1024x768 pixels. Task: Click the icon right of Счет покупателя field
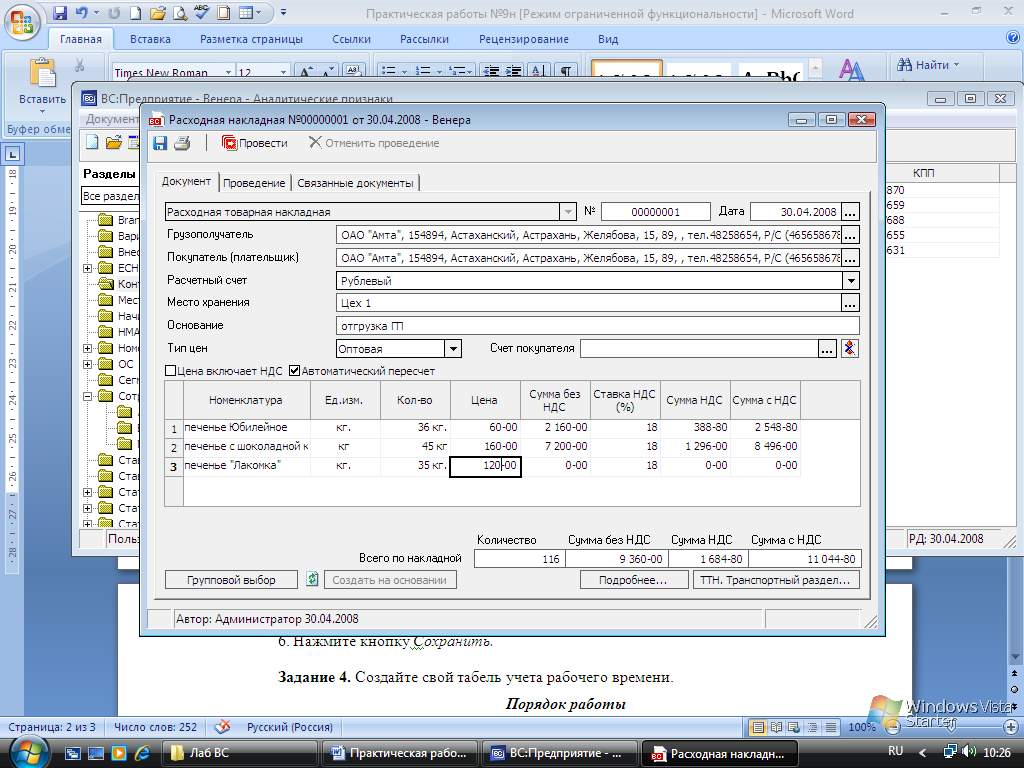850,349
